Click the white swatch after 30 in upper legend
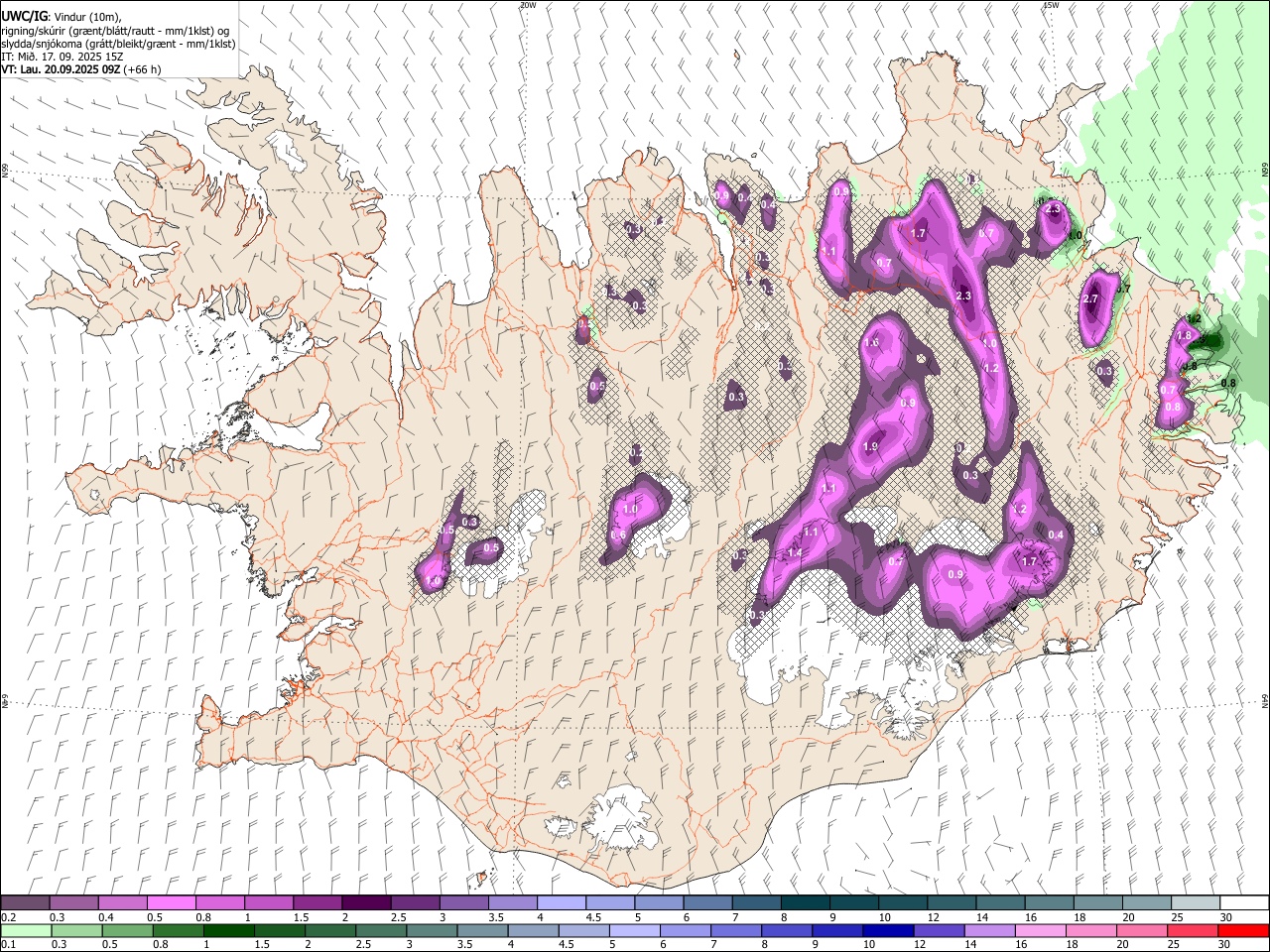Image resolution: width=1270 pixels, height=952 pixels. (x=1244, y=903)
